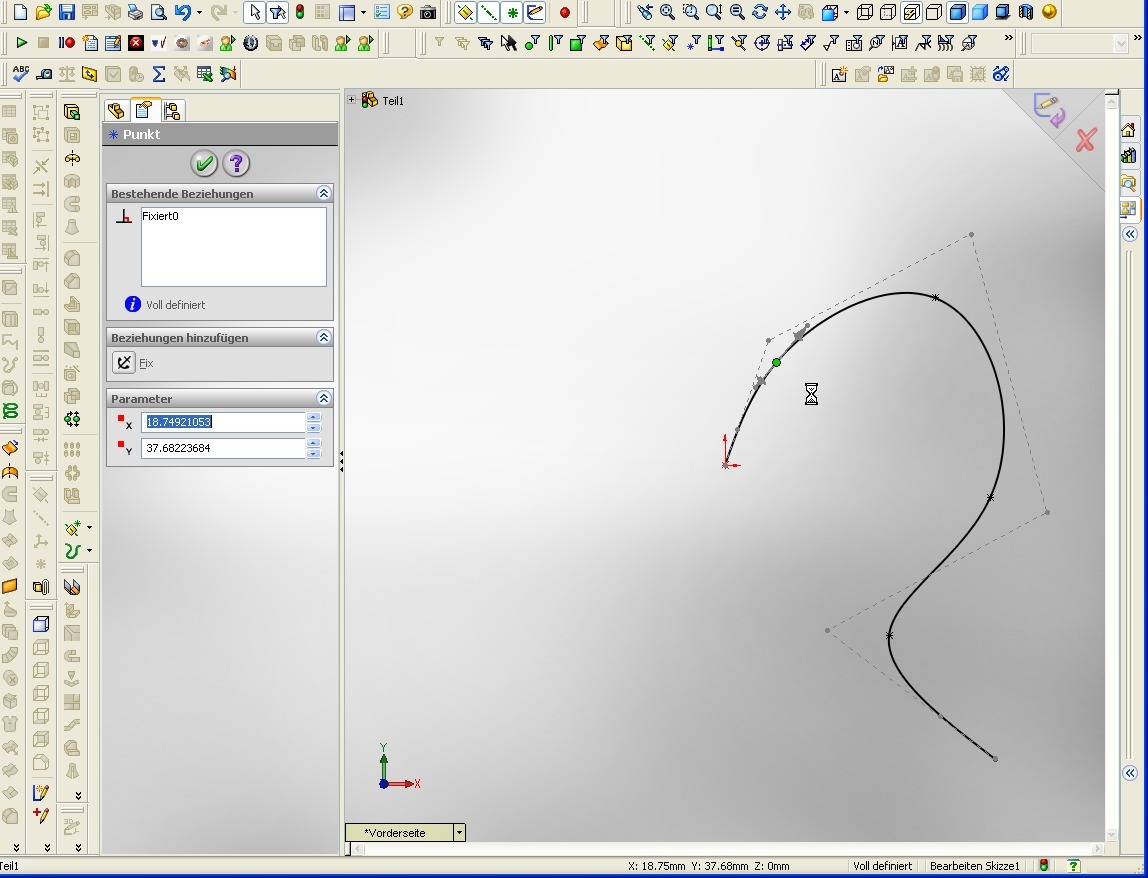Expand the Teil1 tree node
The image size is (1148, 878).
pyautogui.click(x=352, y=100)
